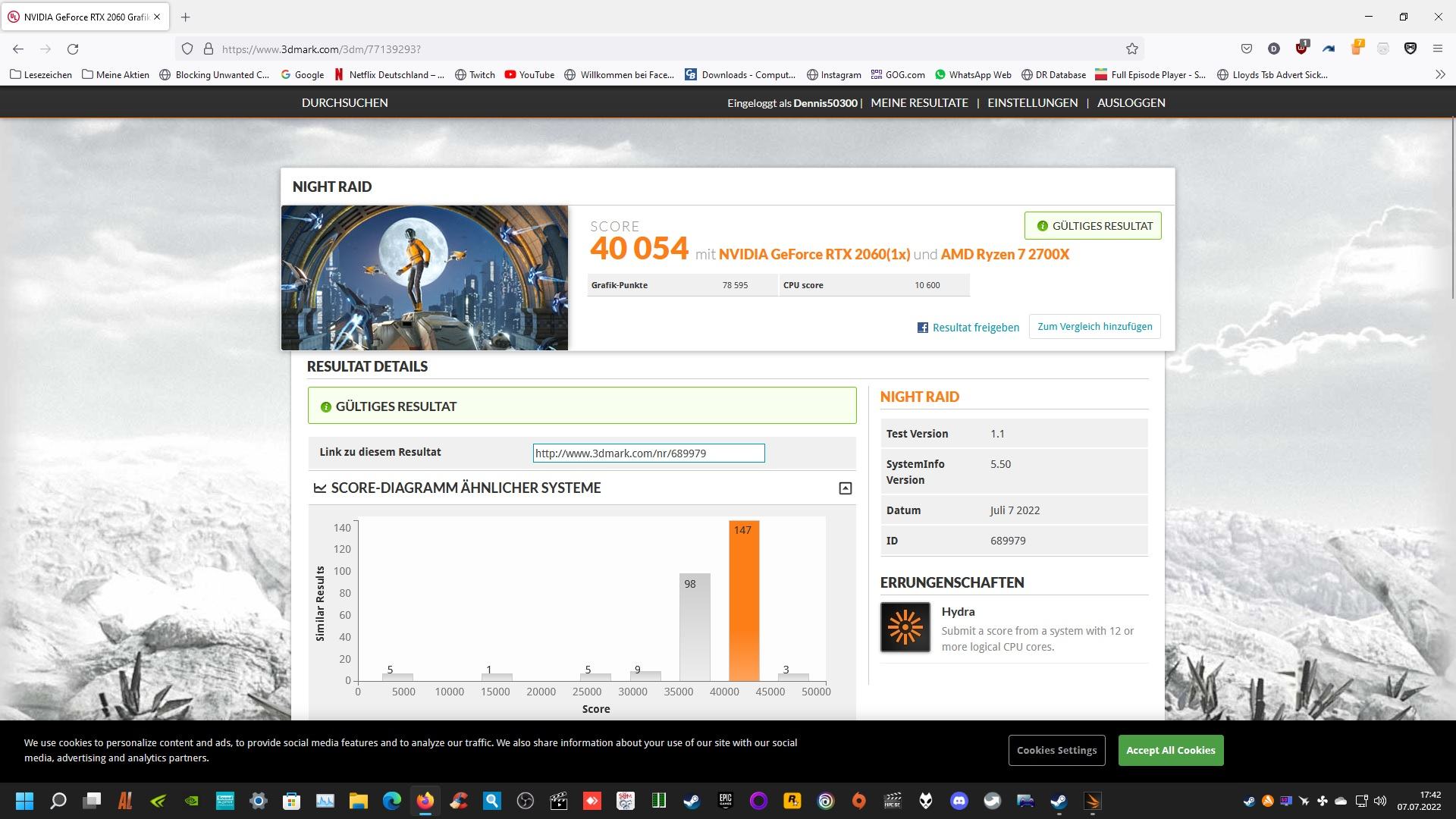The image size is (1456, 819).
Task: Open Windows Settings gear on taskbar
Action: [x=258, y=801]
